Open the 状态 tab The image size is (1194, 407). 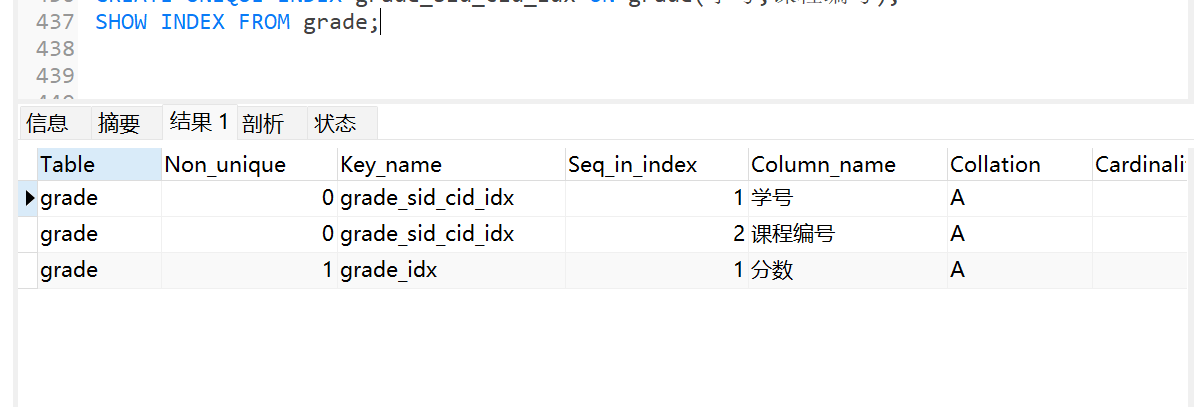click(335, 123)
